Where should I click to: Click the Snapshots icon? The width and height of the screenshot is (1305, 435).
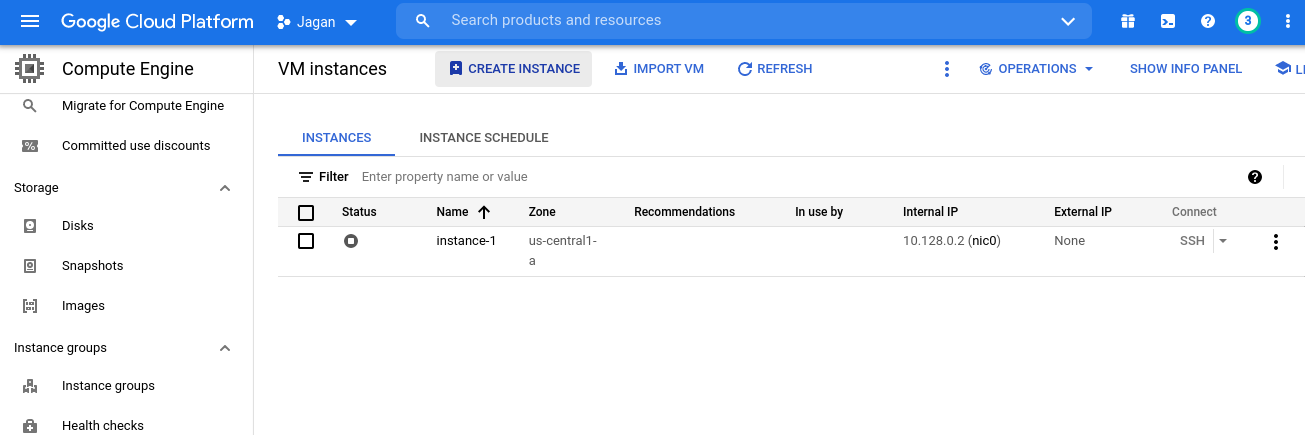tap(30, 266)
